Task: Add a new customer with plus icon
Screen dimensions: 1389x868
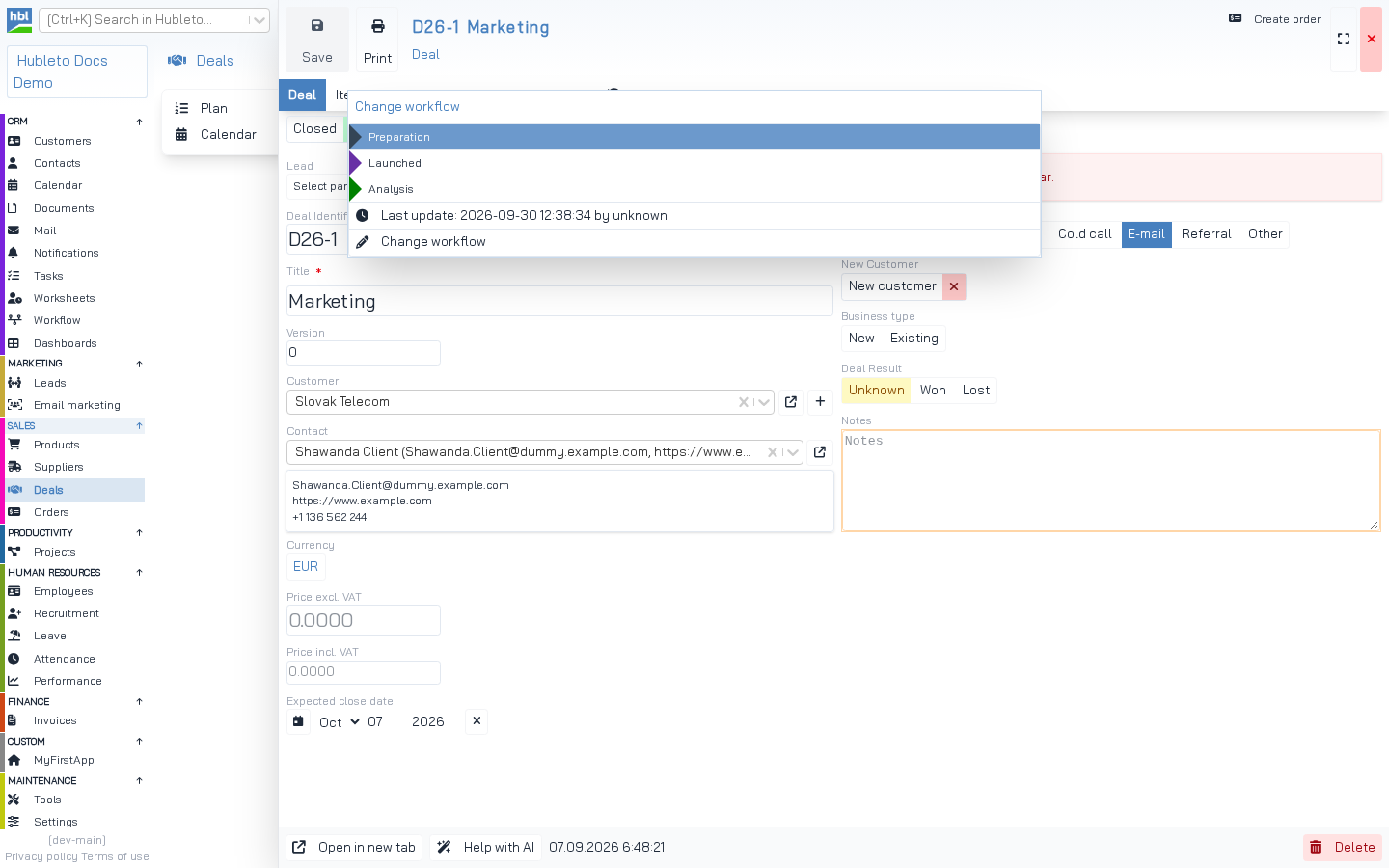Action: [820, 402]
